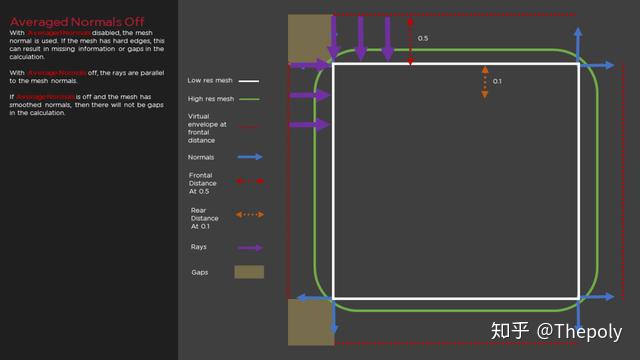
Task: Click the "Virtual envelope at frontal distance" label
Action: pyautogui.click(x=207, y=128)
